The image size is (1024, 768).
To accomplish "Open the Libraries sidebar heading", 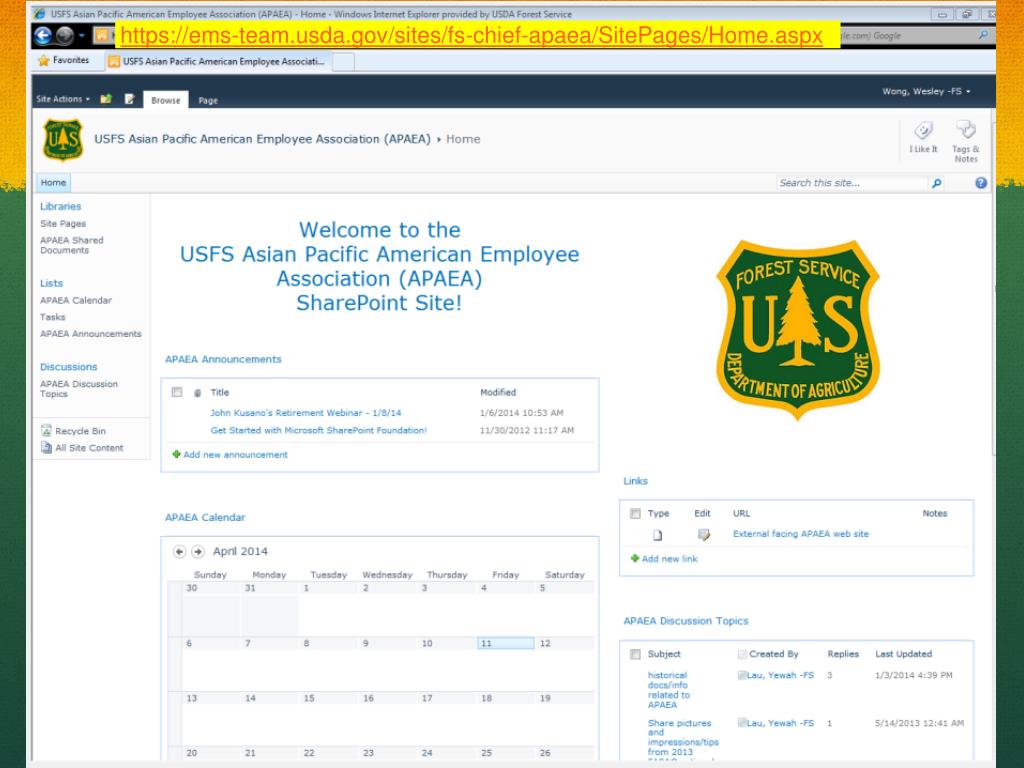I will coord(61,206).
